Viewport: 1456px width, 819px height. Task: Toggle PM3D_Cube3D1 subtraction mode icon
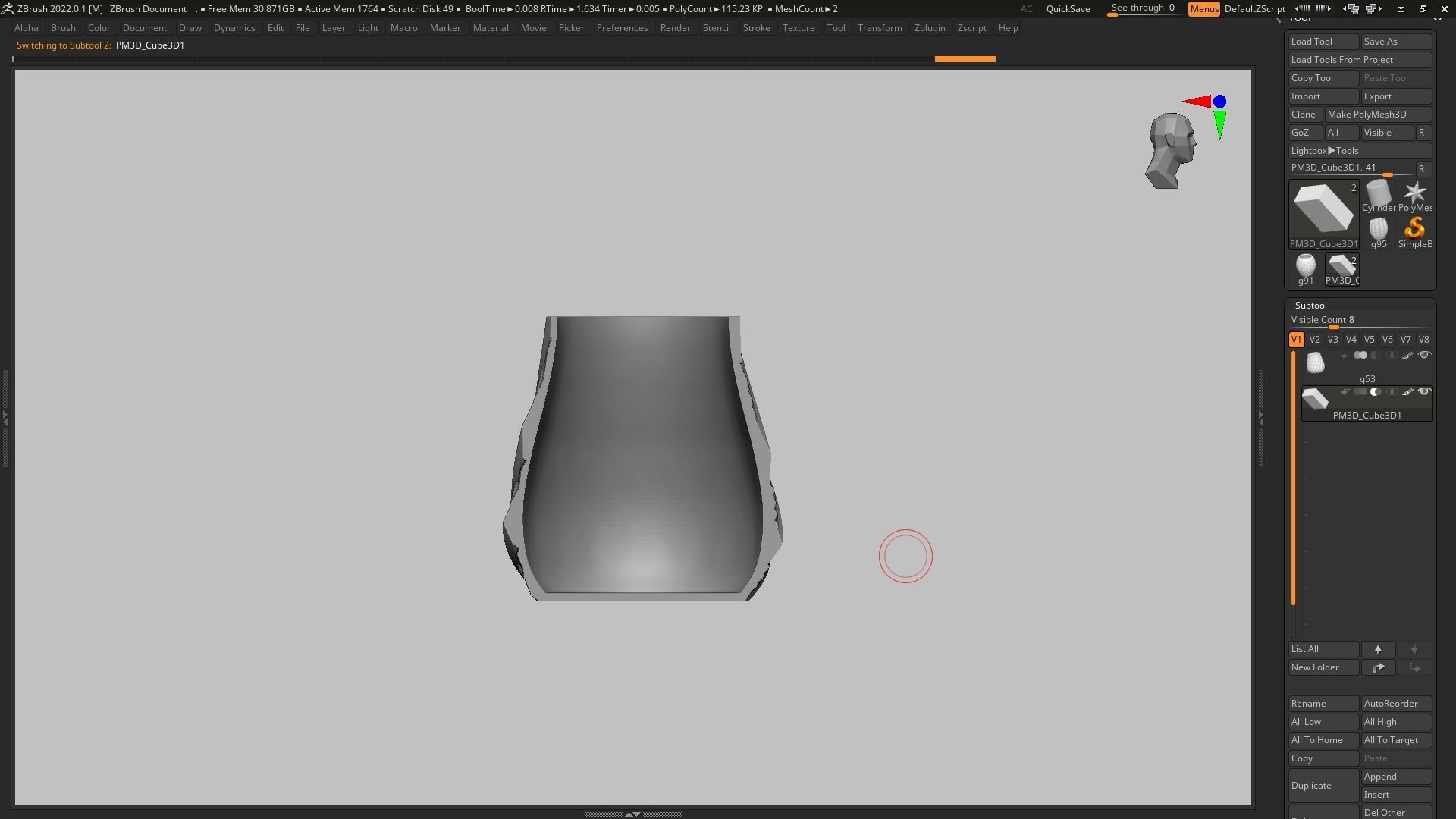(x=1376, y=392)
